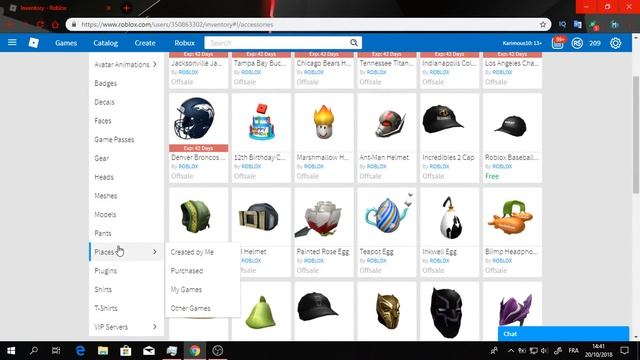
Task: Open Mail app from taskbar
Action: [x=149, y=351]
